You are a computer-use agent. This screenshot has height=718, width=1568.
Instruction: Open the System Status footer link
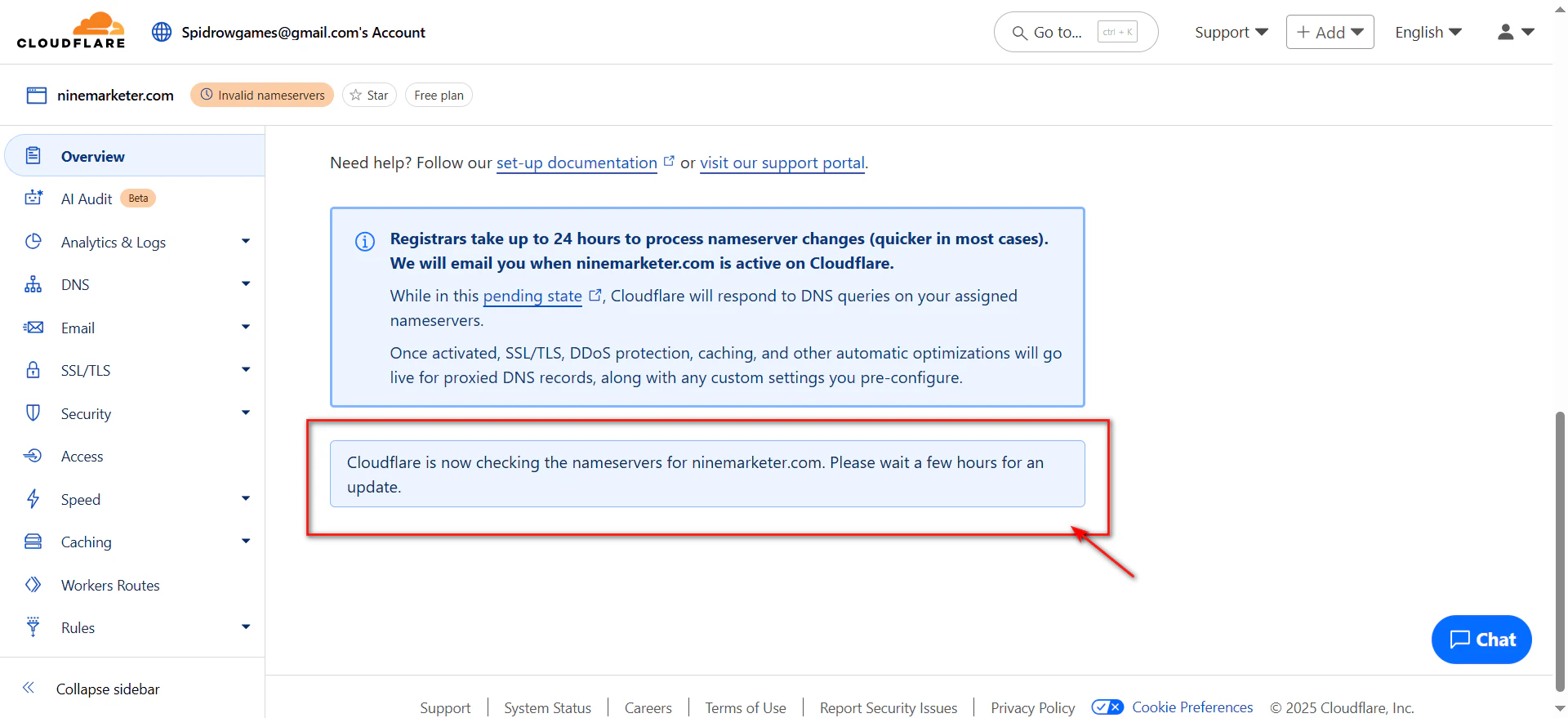coord(547,707)
